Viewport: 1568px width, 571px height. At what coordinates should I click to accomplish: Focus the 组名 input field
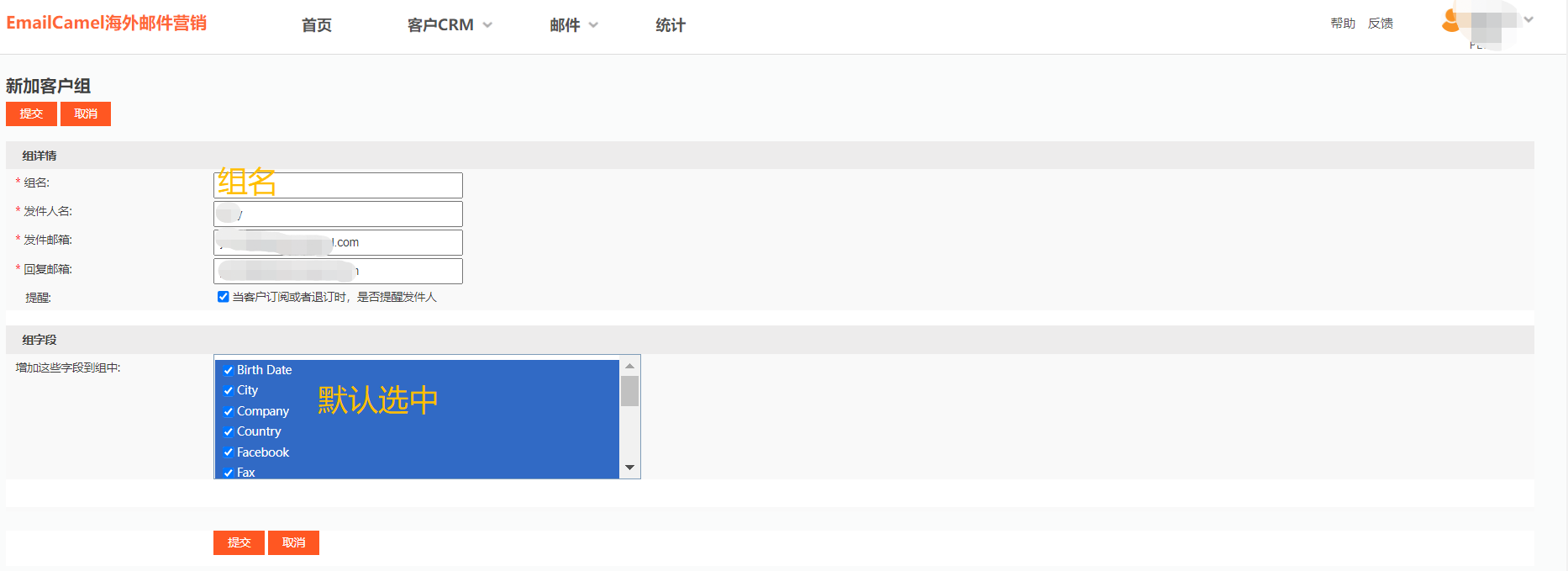point(338,185)
